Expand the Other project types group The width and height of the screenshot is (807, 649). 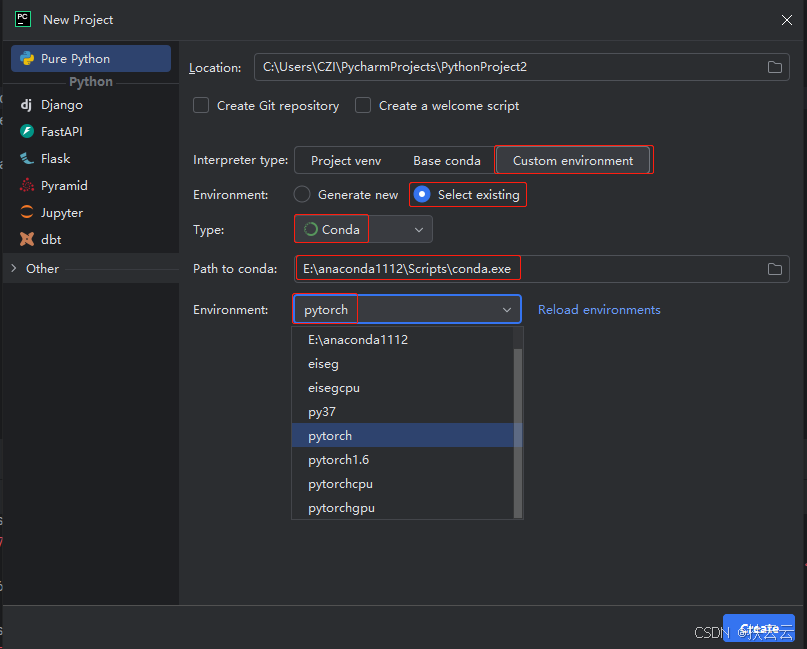click(x=14, y=268)
